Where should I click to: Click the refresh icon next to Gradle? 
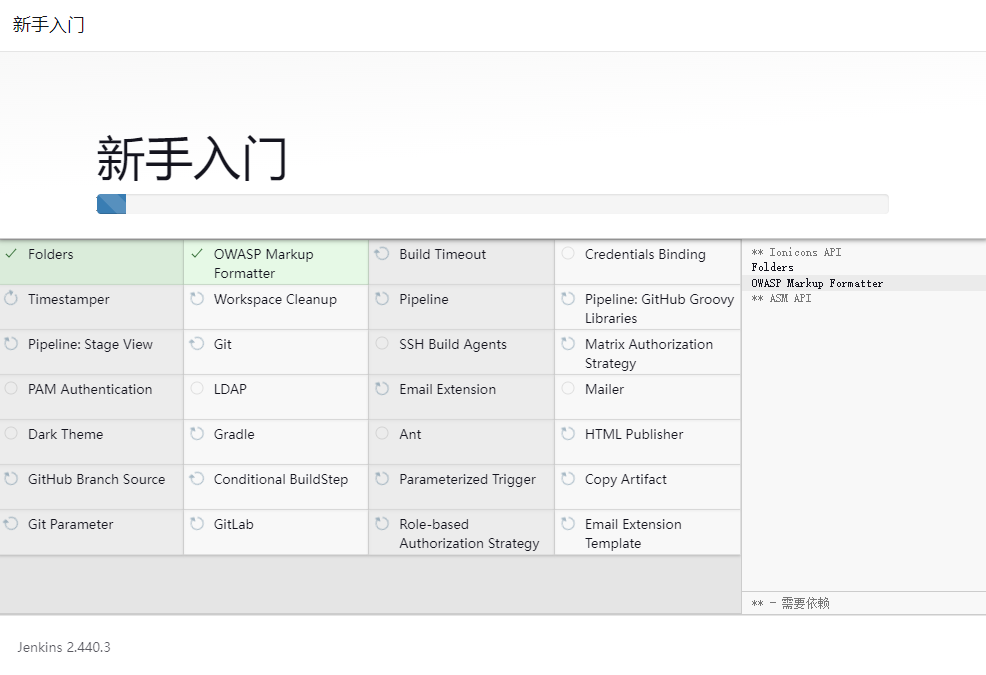click(x=197, y=434)
